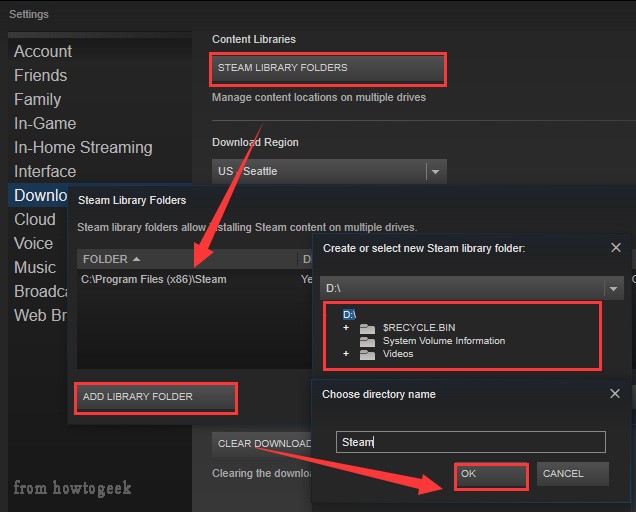This screenshot has height=512, width=636.
Task: Select the $RECYCLE.BIN folder
Action: tap(419, 327)
